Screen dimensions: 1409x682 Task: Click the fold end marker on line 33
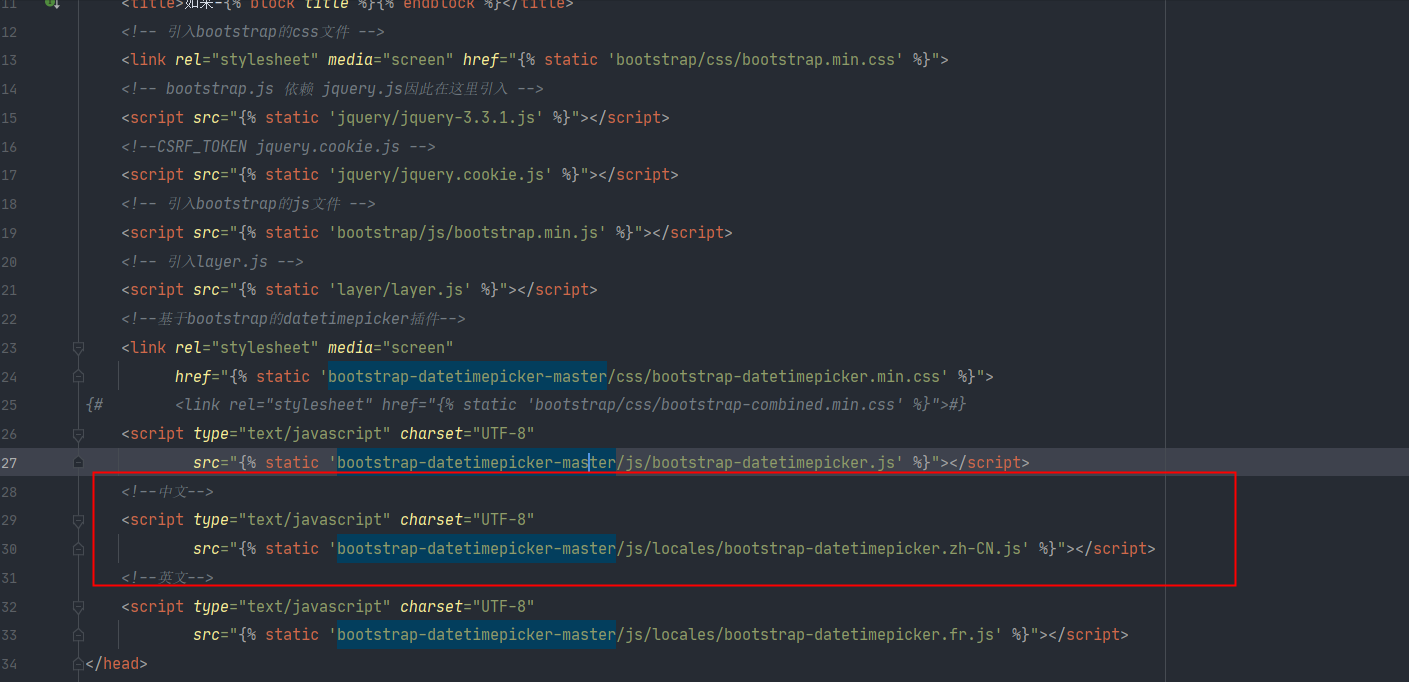pyautogui.click(x=78, y=635)
